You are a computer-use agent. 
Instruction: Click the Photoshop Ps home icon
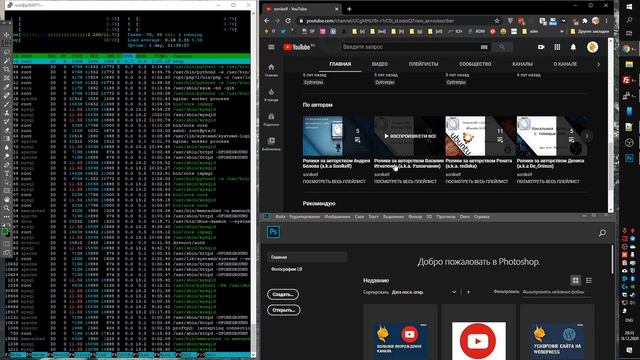(x=273, y=232)
